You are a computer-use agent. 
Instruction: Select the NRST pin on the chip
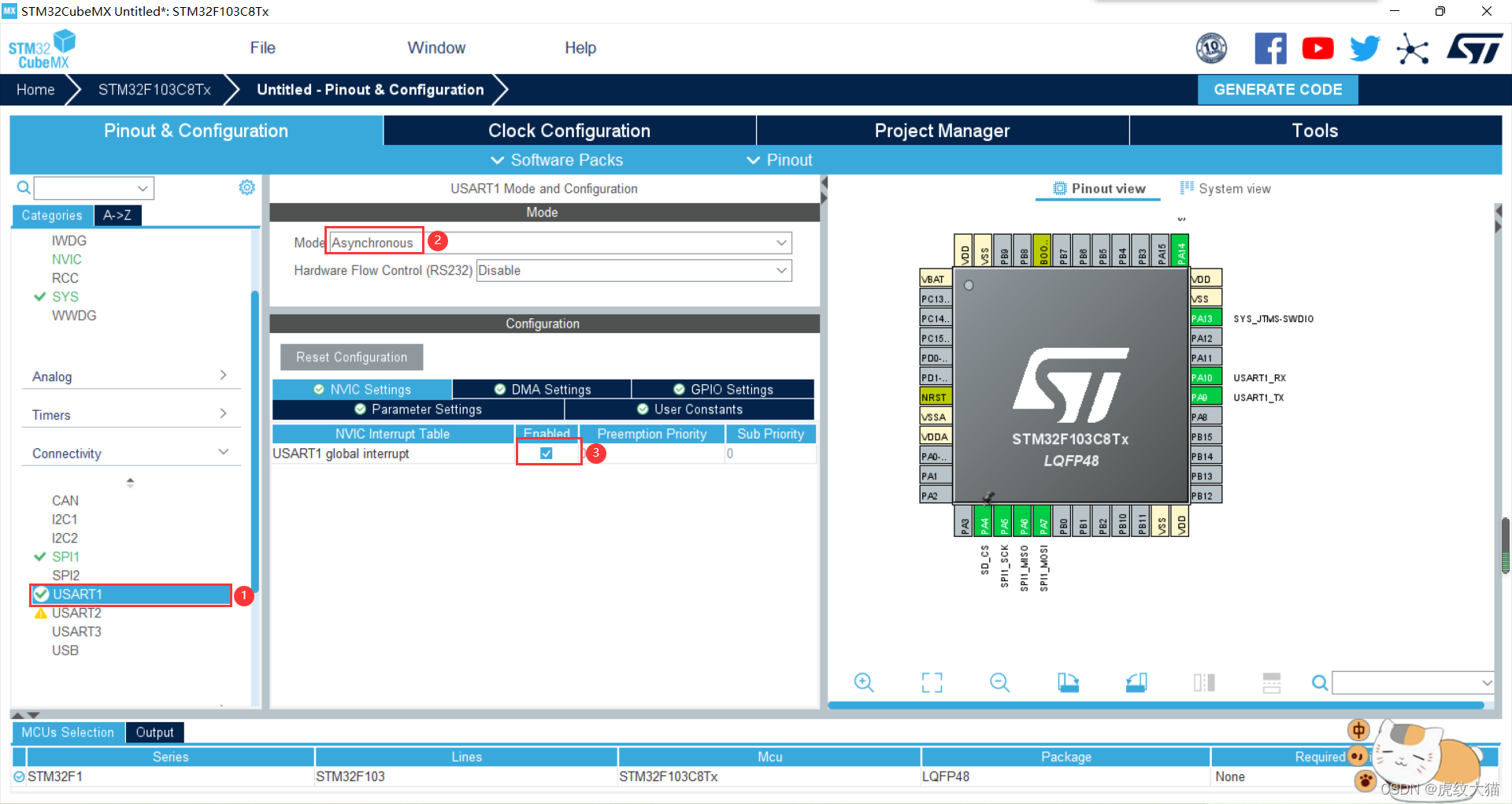(x=936, y=397)
